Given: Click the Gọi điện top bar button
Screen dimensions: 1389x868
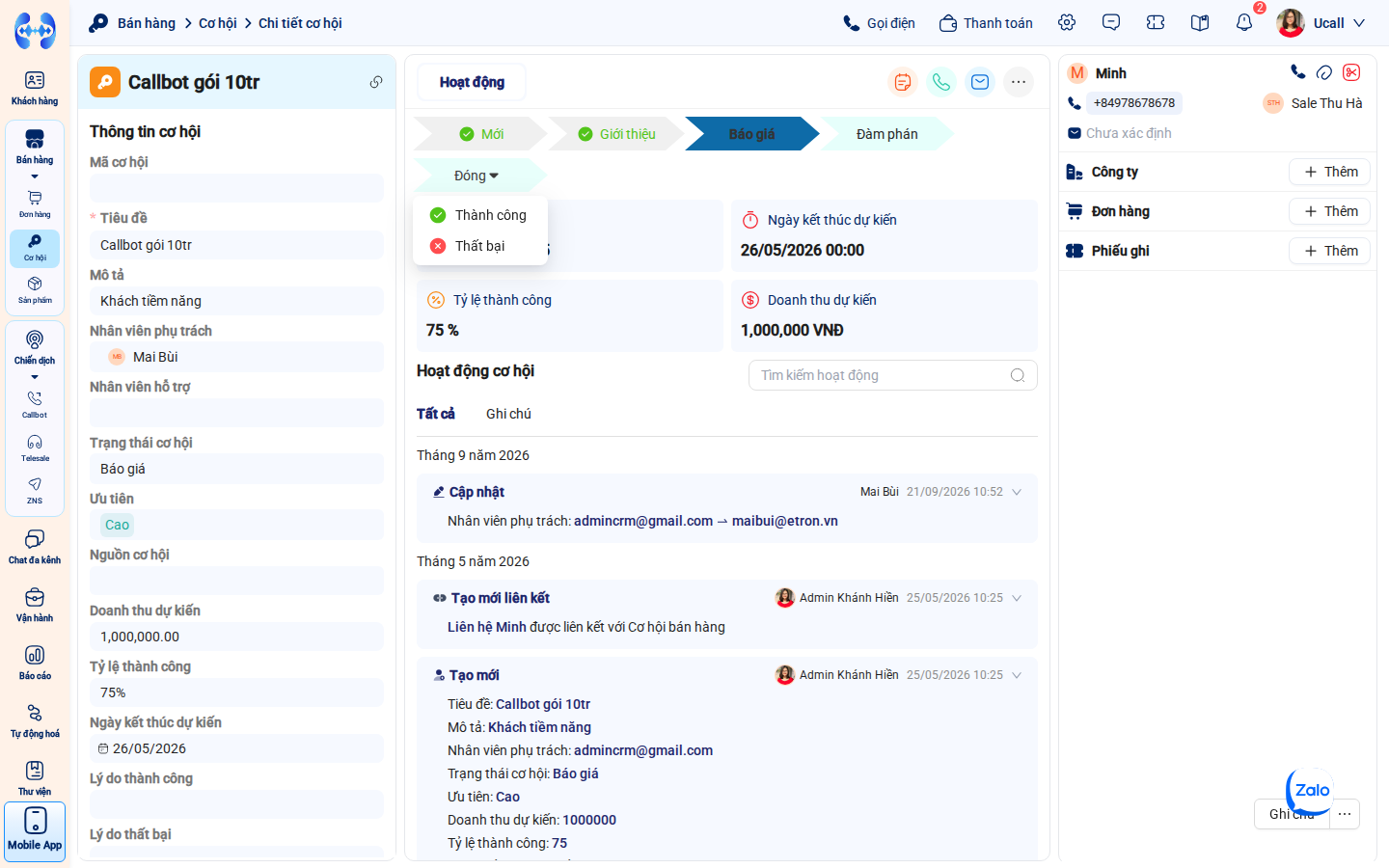Looking at the screenshot, I should [x=879, y=23].
